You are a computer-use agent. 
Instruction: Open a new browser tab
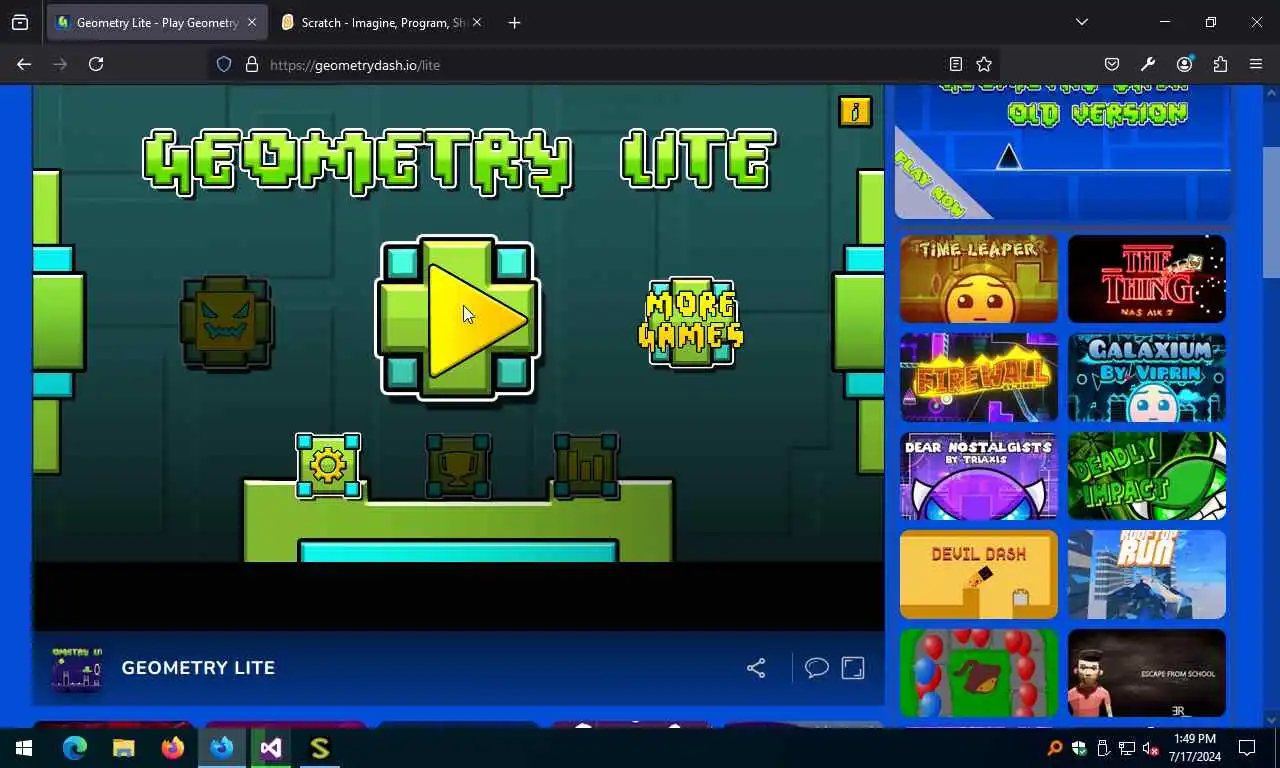(514, 22)
